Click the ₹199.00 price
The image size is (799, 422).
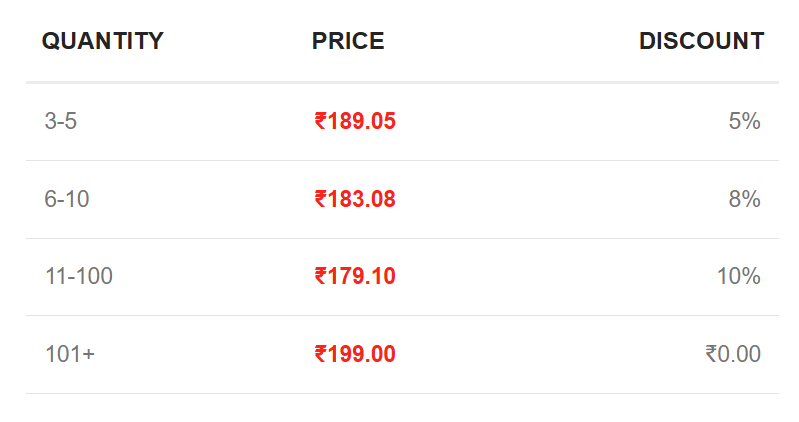click(355, 354)
